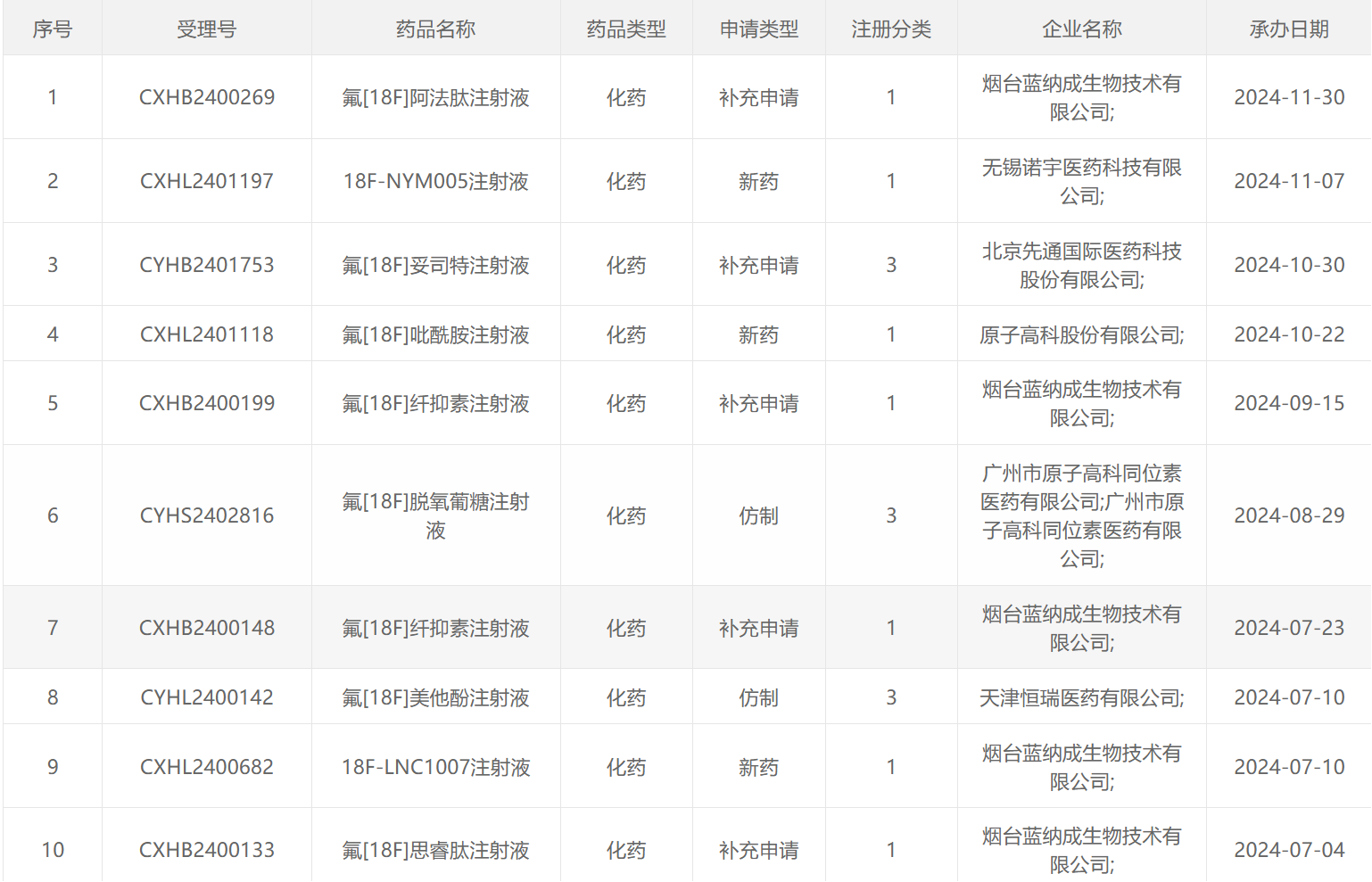Open acceptance number CXHB2400269
This screenshot has height=882, width=1372.
coord(207,97)
